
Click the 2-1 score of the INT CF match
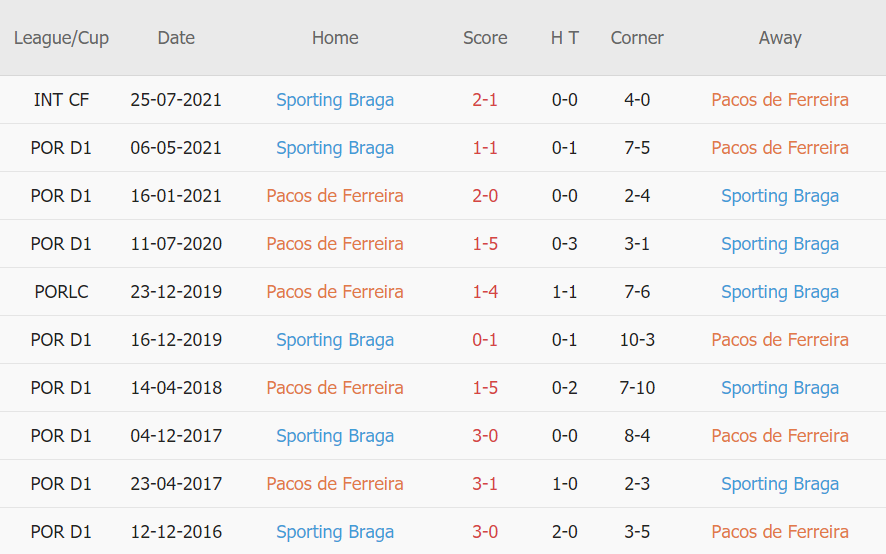coord(485,100)
